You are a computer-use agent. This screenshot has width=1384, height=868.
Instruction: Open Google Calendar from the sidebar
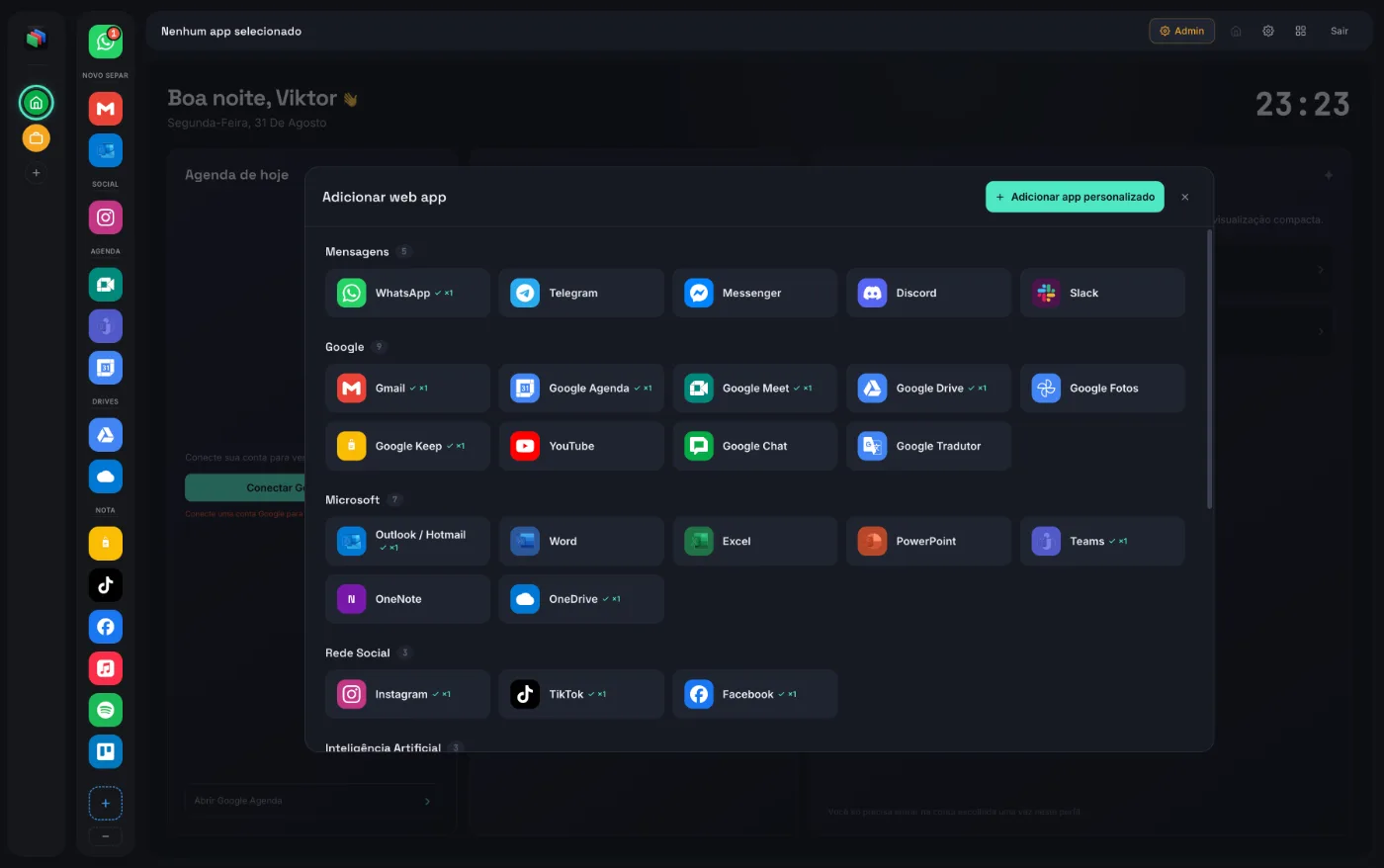click(106, 368)
